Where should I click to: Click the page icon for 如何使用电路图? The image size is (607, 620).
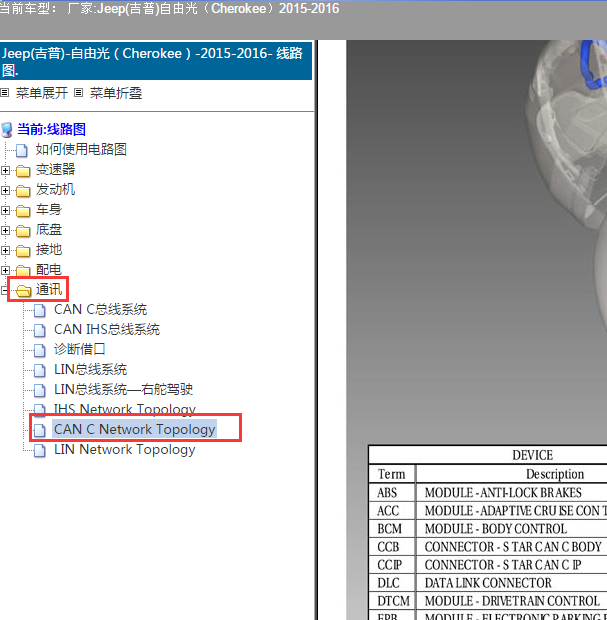pyautogui.click(x=22, y=150)
